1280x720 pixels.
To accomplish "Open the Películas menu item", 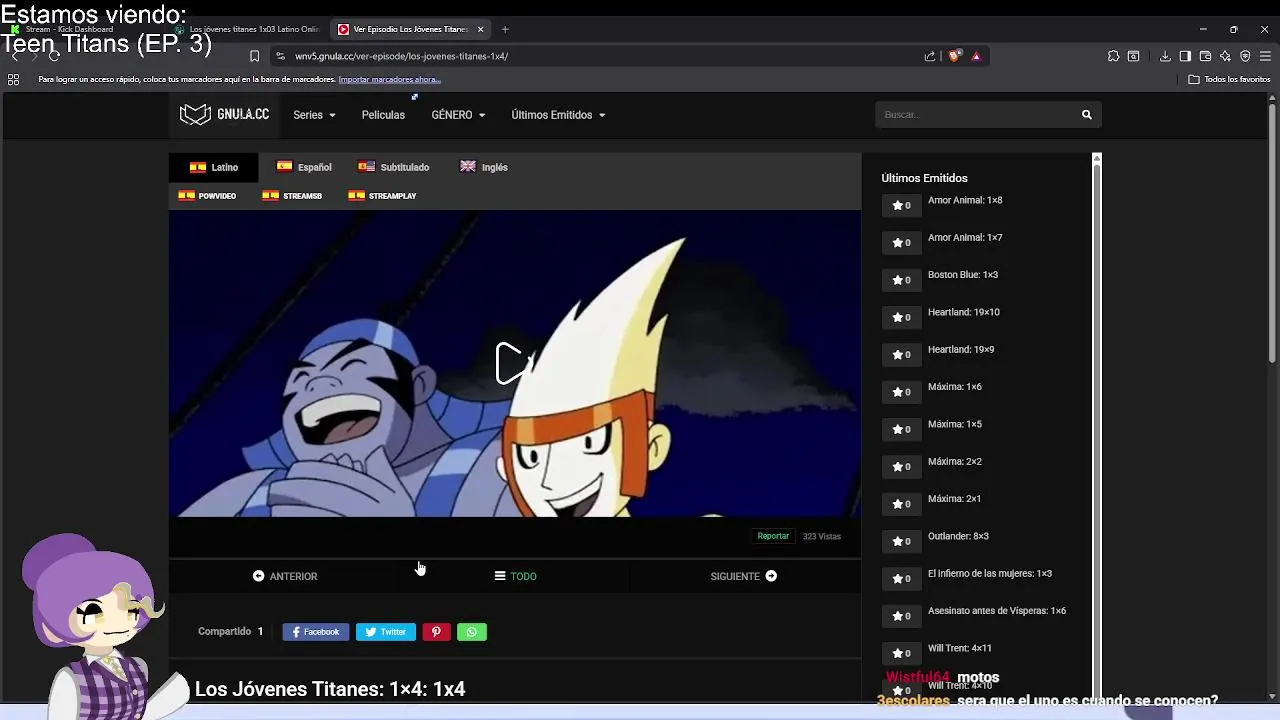I will pyautogui.click(x=383, y=115).
